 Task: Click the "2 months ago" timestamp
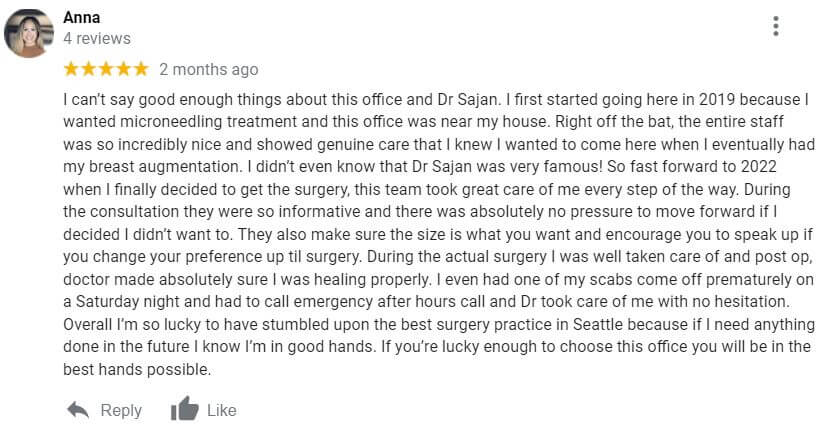tap(208, 69)
